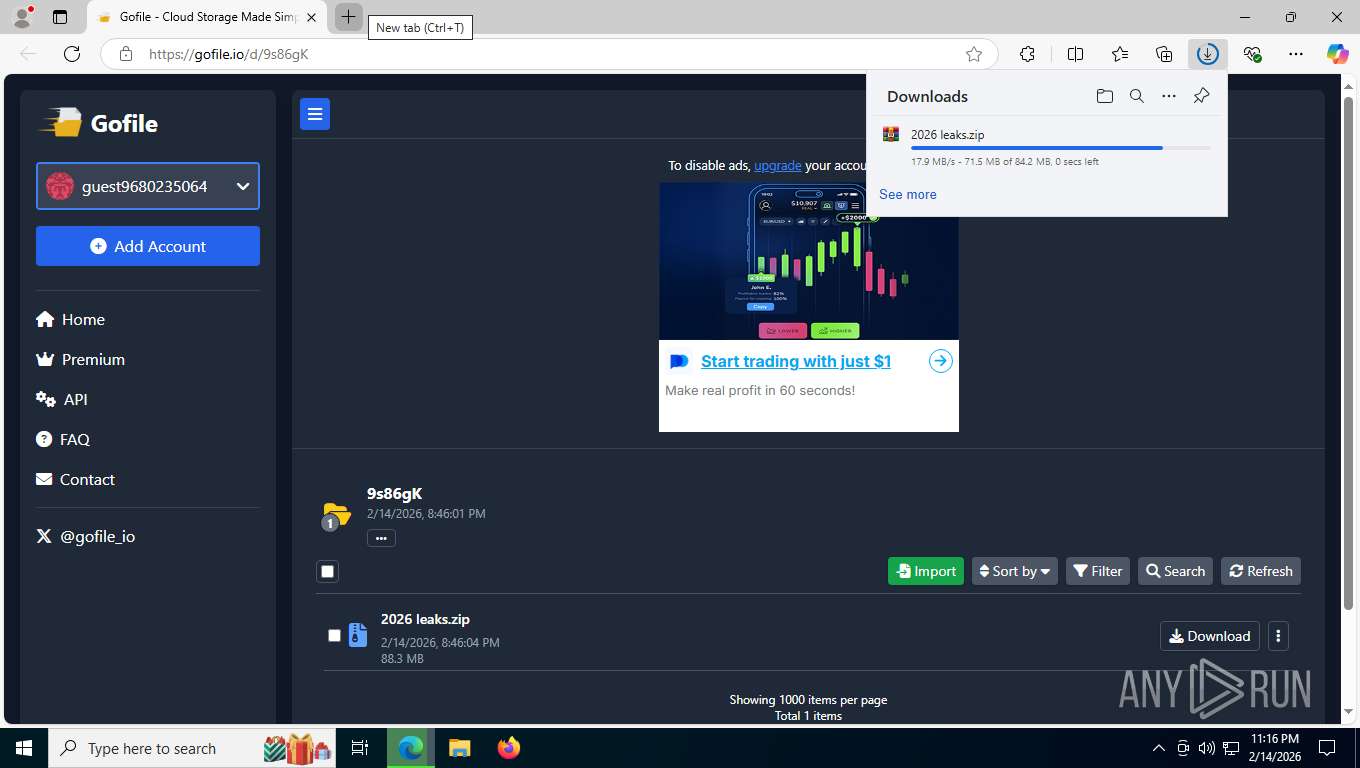The height and width of the screenshot is (768, 1360).
Task: Open Premium in sidebar
Action: coord(81,359)
